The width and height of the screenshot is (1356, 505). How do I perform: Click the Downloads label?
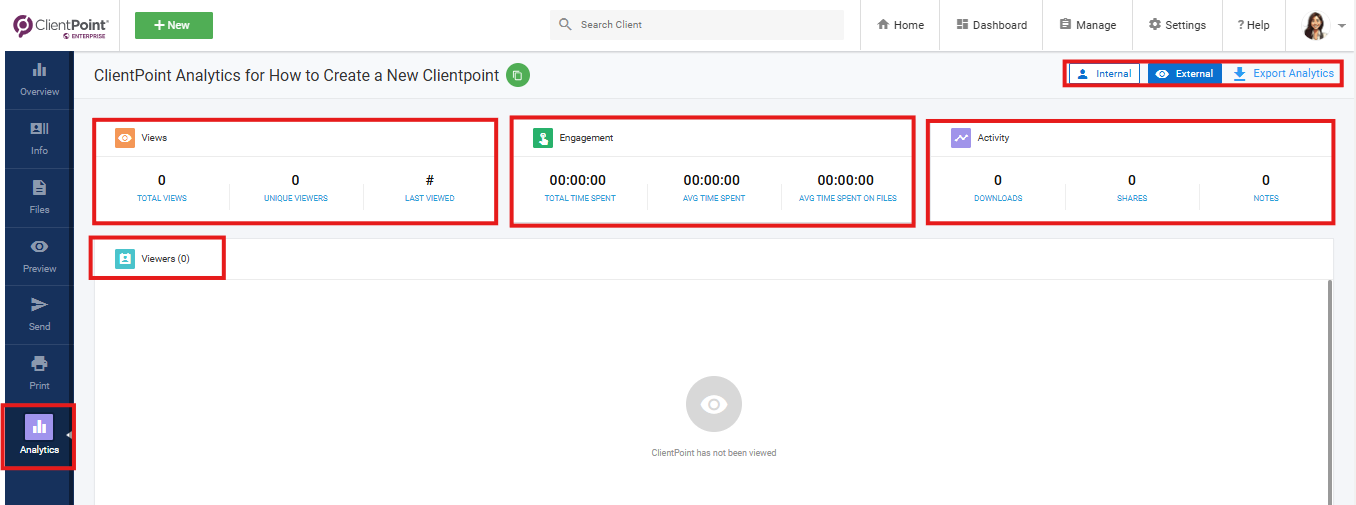click(998, 198)
